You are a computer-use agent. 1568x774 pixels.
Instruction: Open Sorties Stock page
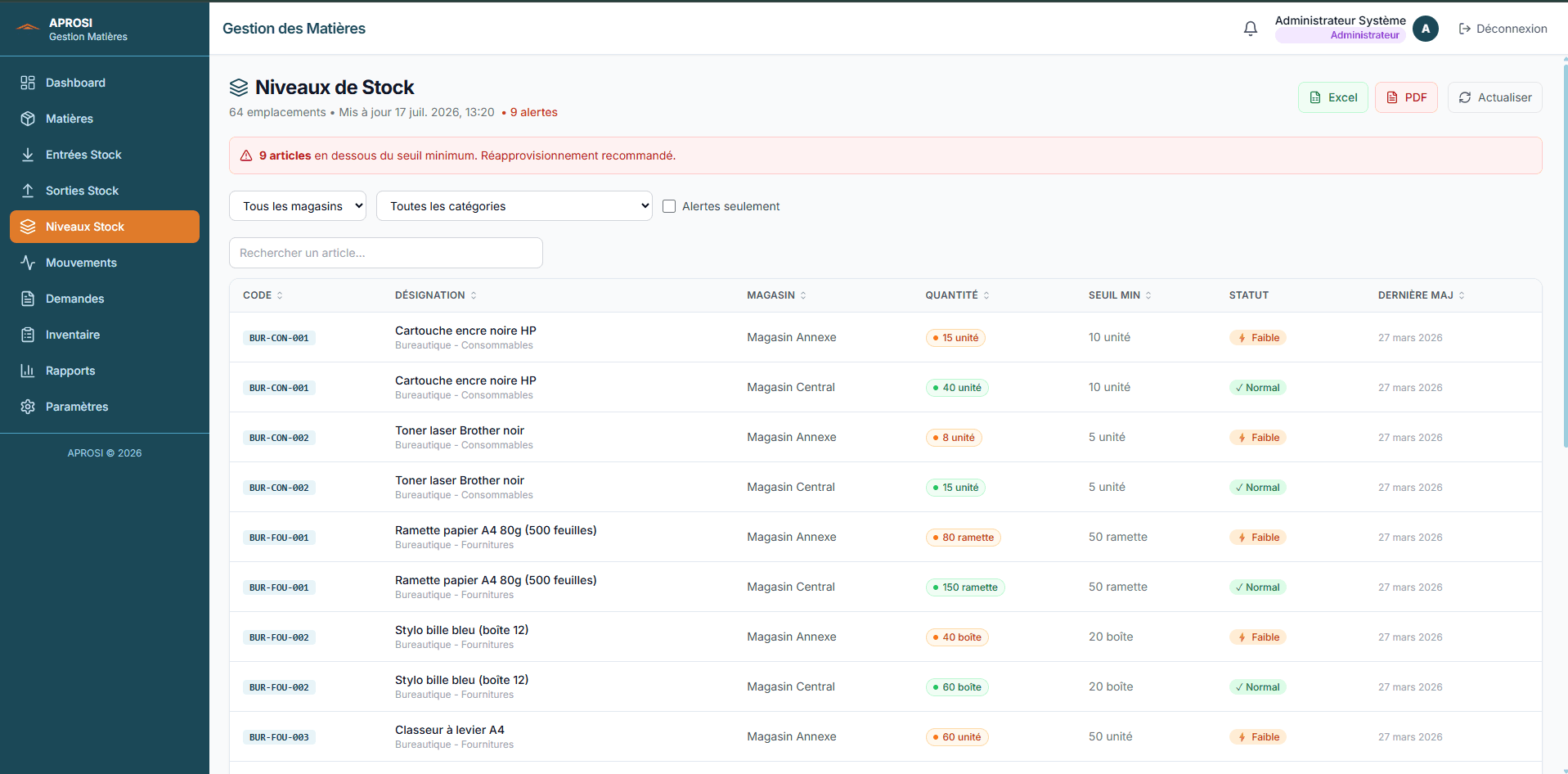click(105, 191)
